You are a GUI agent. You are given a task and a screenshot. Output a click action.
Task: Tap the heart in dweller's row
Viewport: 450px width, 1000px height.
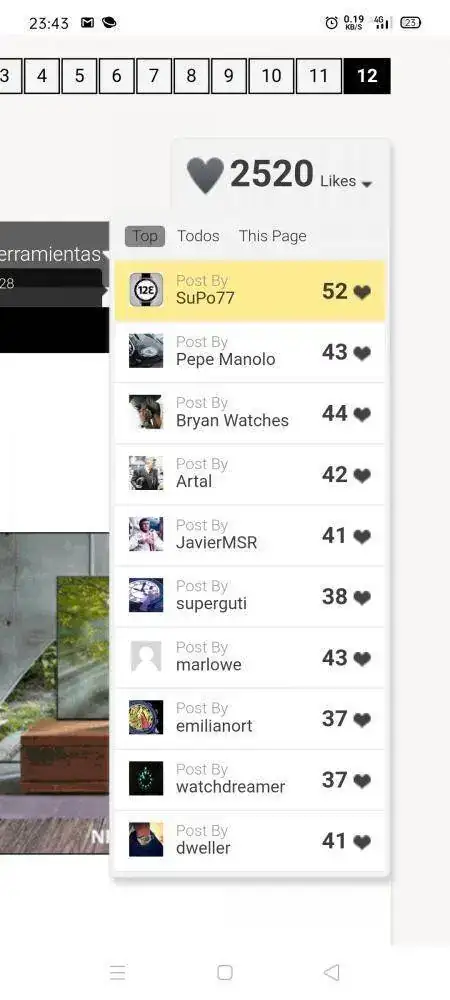click(x=363, y=842)
